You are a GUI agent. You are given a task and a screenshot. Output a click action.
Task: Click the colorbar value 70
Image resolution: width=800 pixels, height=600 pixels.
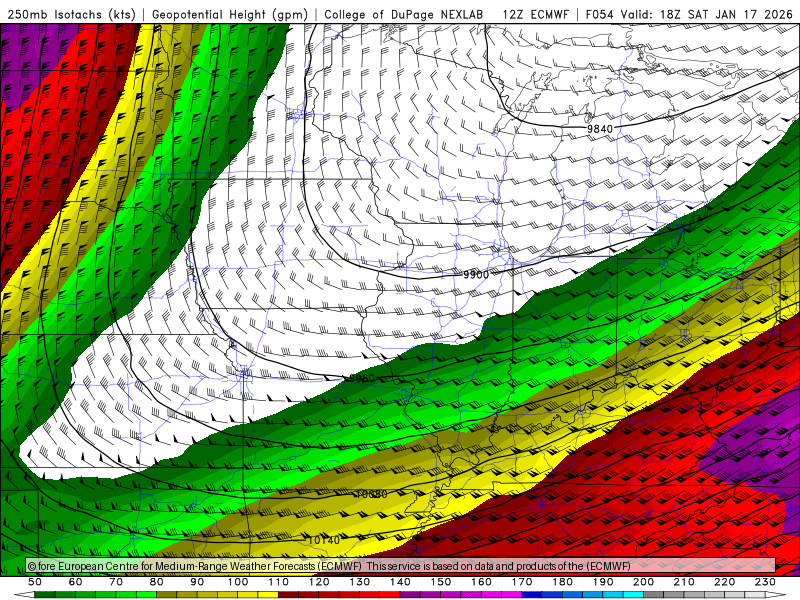click(116, 582)
